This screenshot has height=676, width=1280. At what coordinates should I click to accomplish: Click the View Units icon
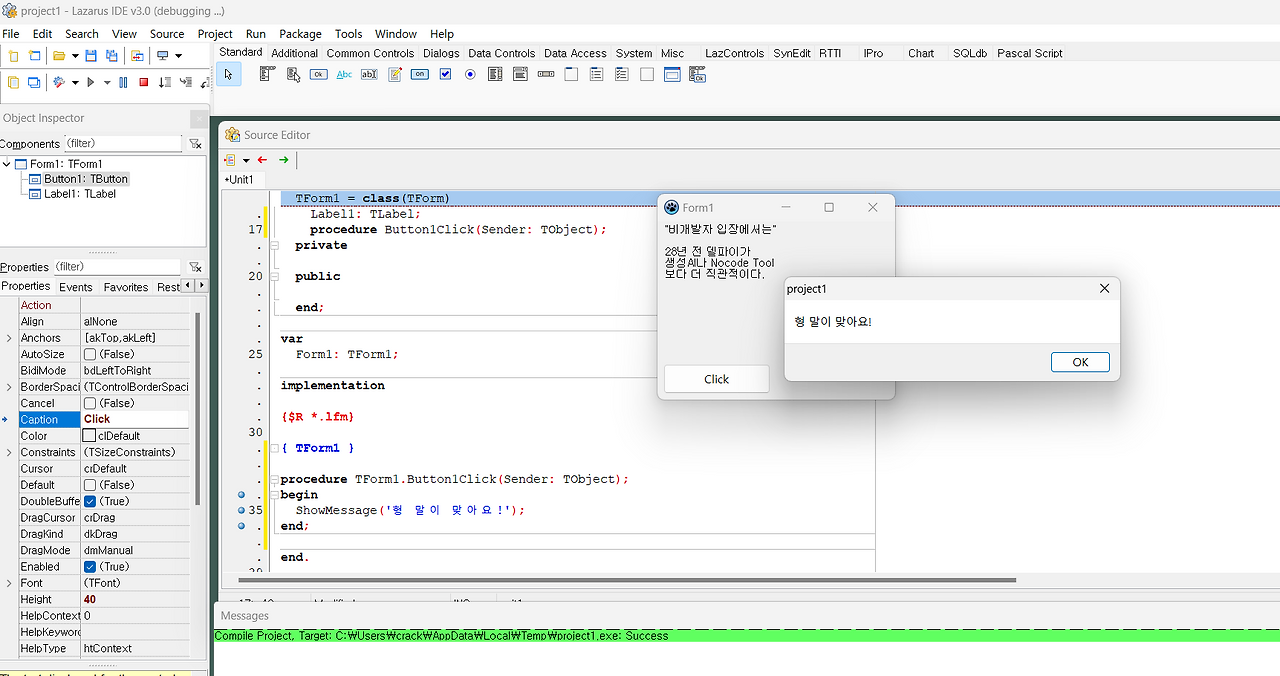14,82
